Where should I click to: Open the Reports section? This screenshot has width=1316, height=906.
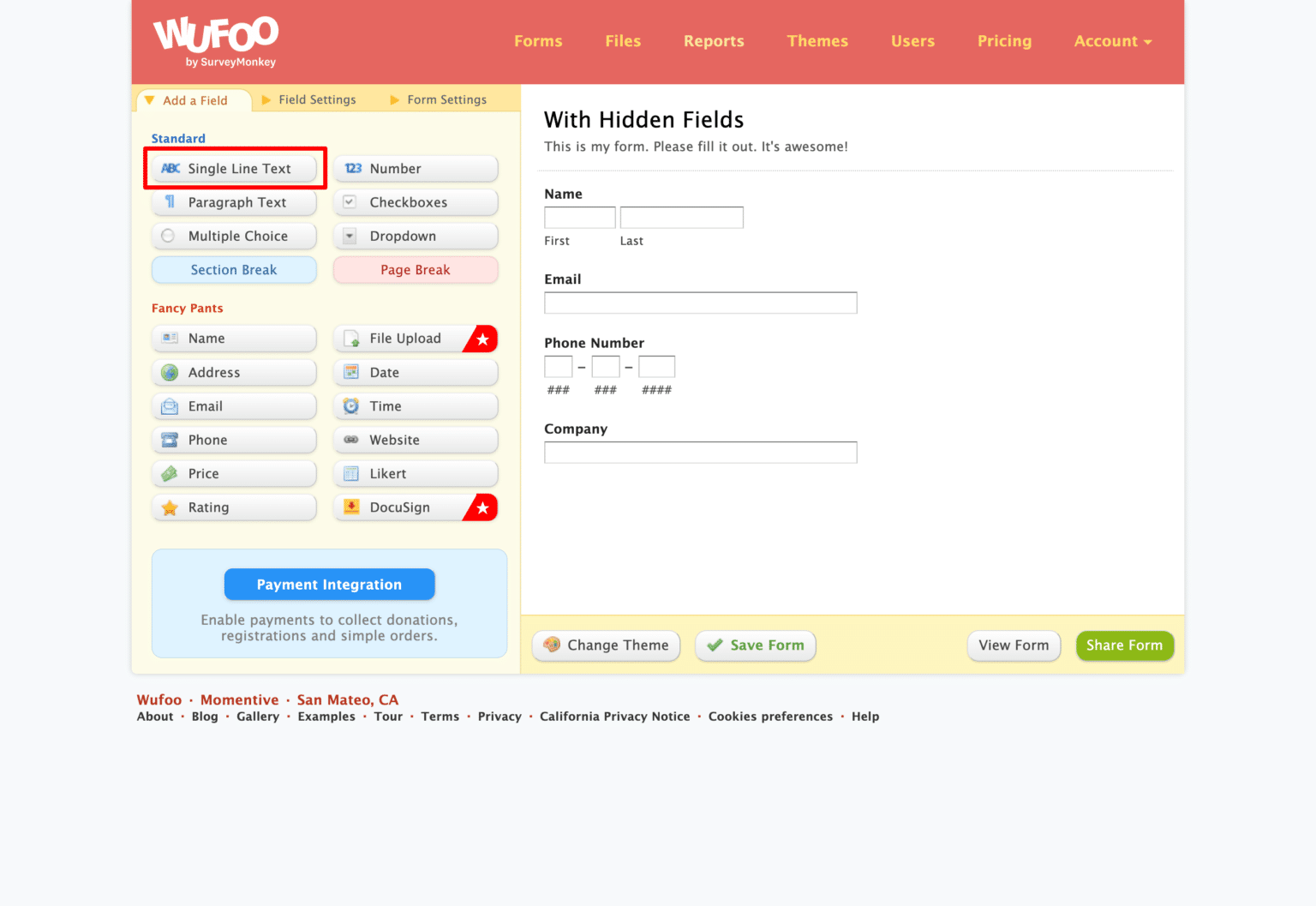point(714,40)
